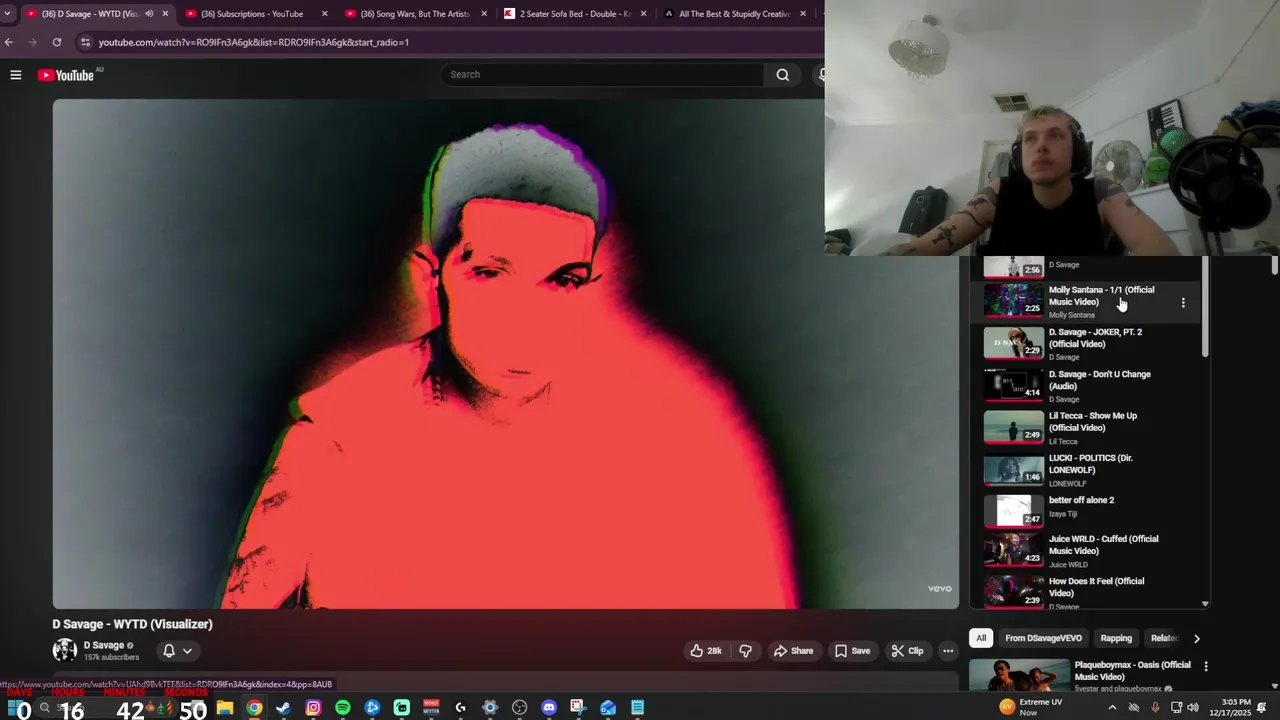Clip the video with scissors button
The width and height of the screenshot is (1280, 720).
[x=907, y=651]
